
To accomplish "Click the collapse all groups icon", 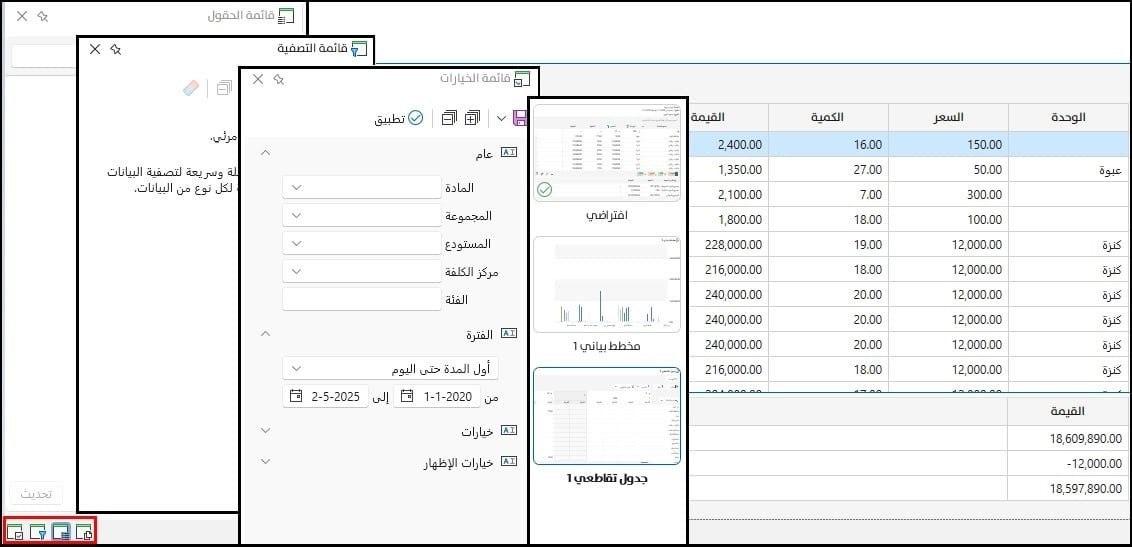I will 450,118.
